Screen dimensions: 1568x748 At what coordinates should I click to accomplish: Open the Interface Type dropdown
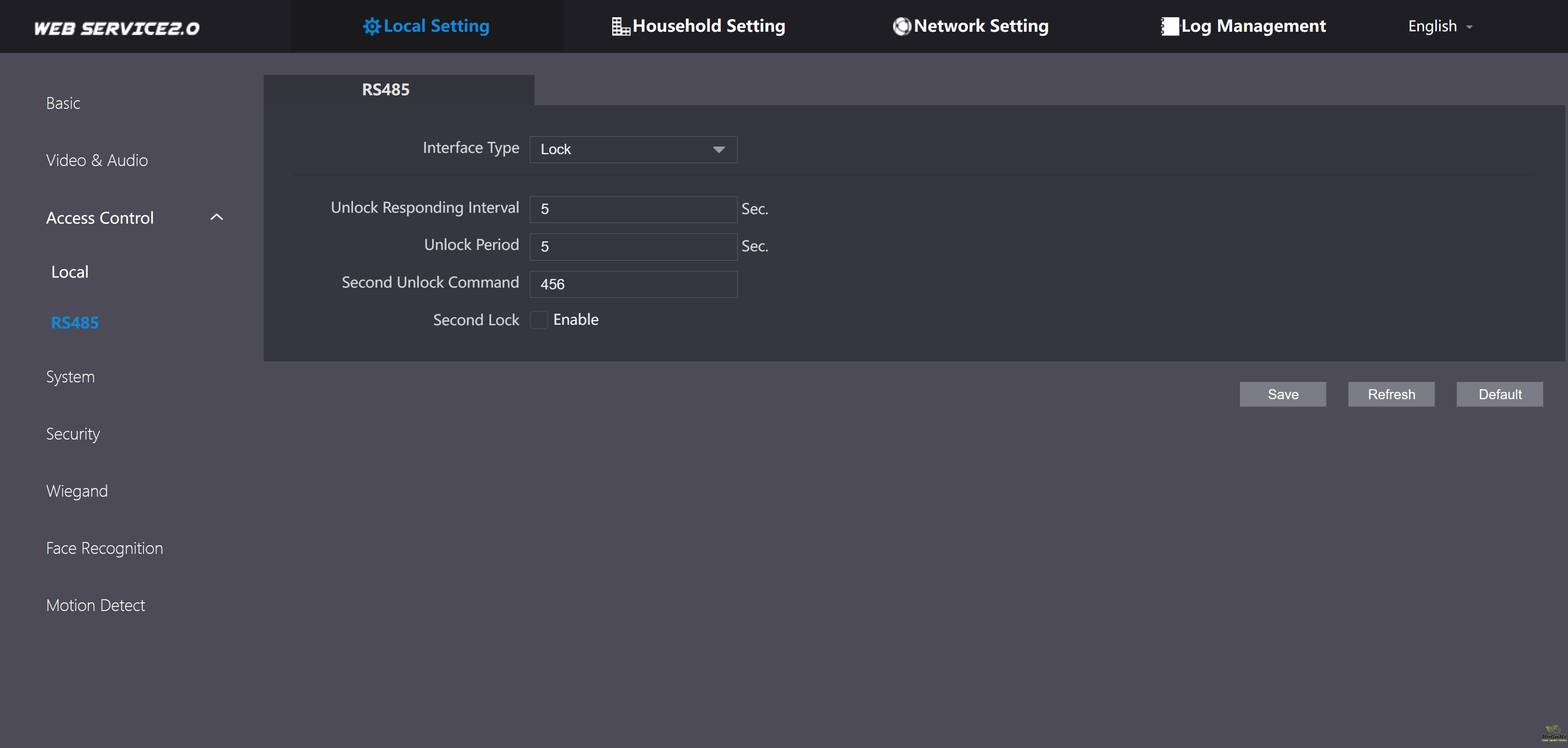pos(633,150)
